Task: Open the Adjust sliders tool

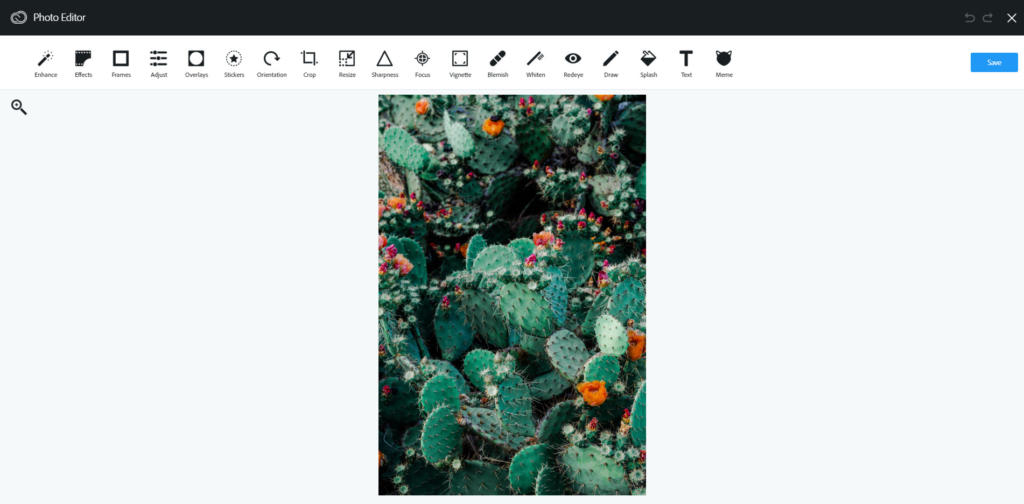Action: [x=159, y=64]
